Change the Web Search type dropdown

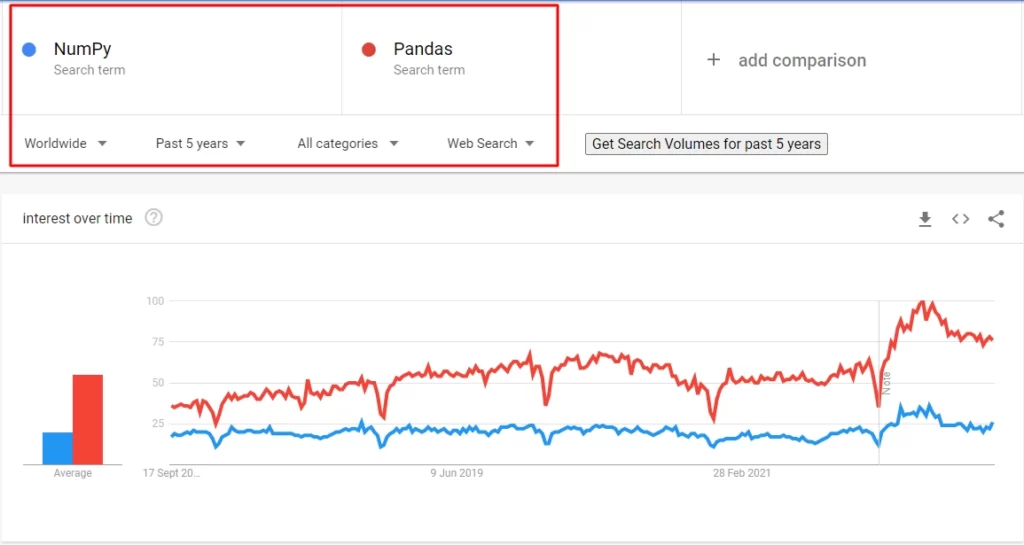click(x=490, y=144)
